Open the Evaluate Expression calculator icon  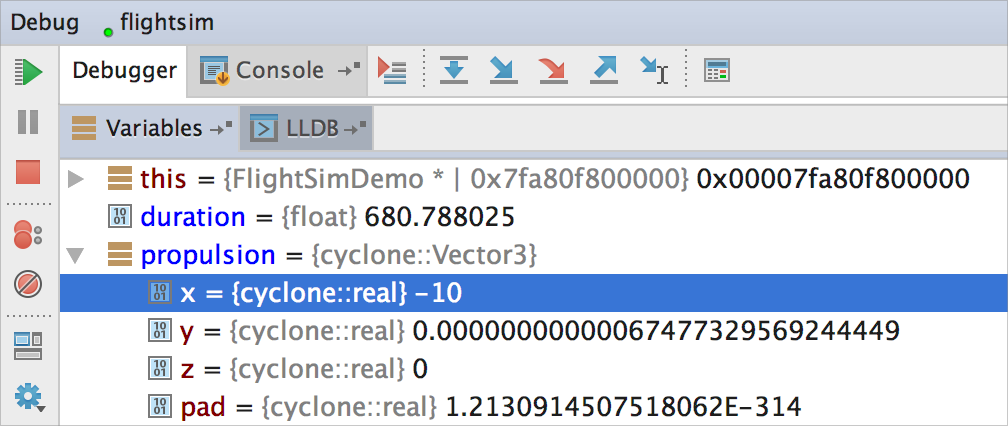click(717, 71)
